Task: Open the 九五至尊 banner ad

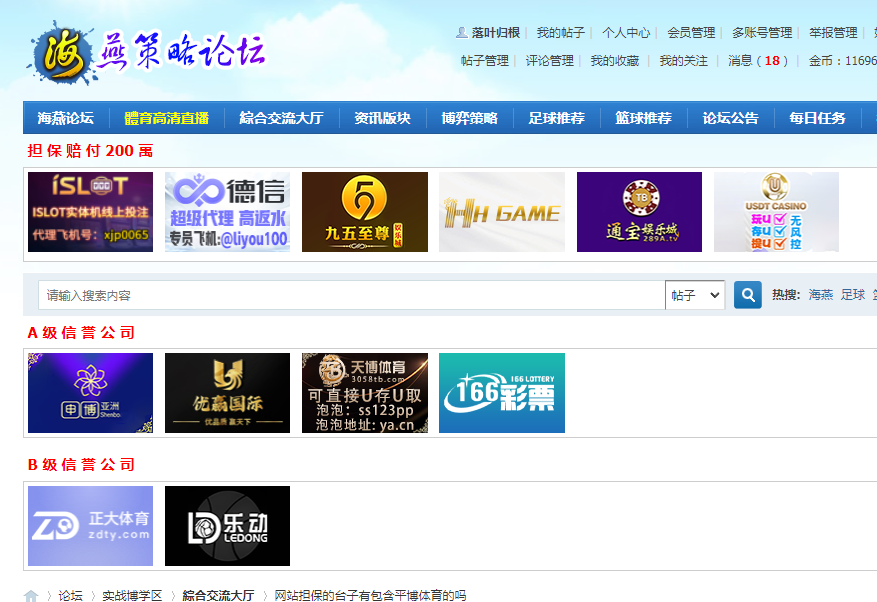Action: coord(365,212)
